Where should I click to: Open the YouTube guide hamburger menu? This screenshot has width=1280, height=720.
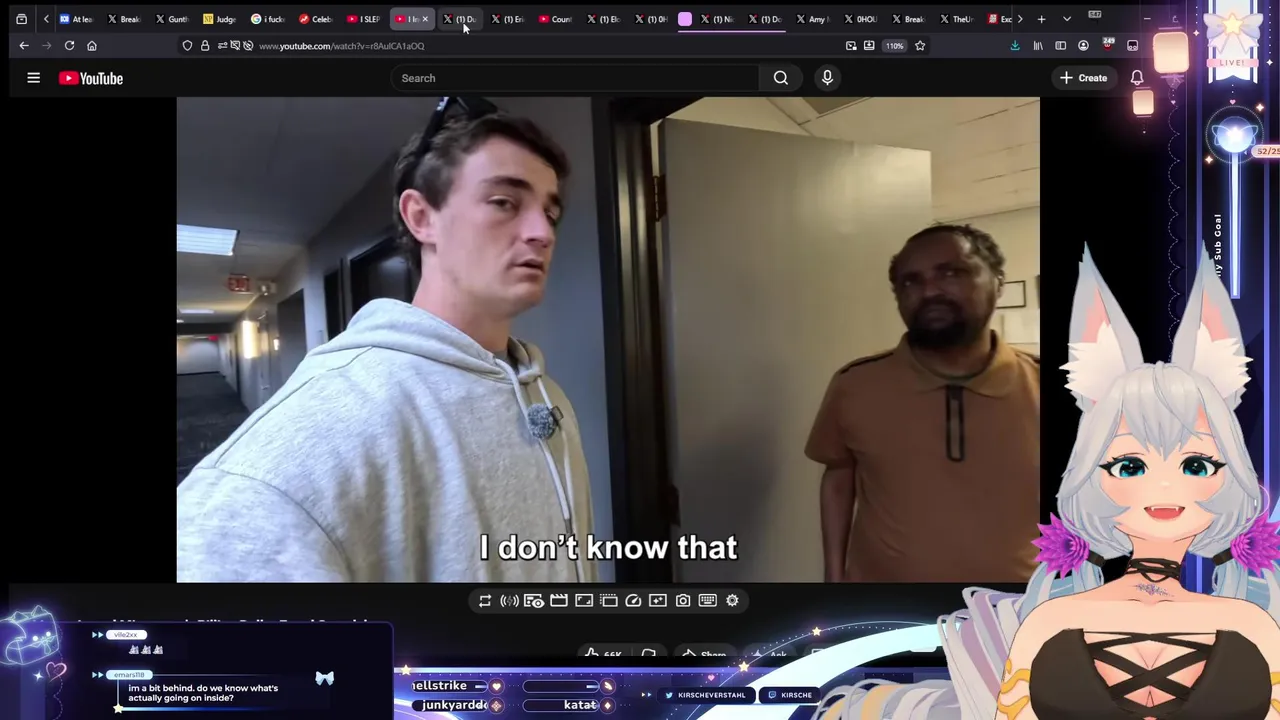point(33,78)
